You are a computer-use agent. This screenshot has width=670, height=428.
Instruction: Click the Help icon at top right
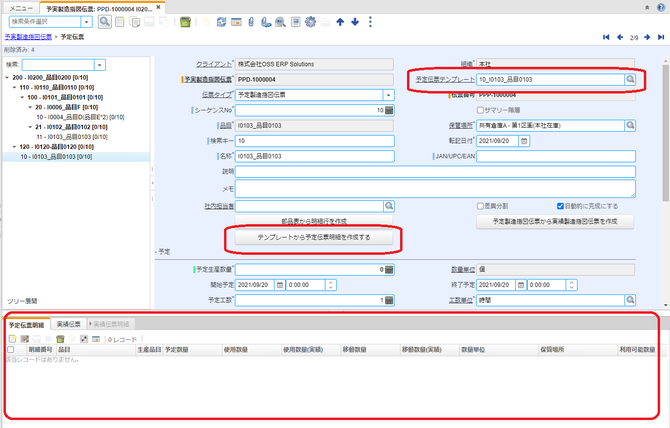point(661,7)
